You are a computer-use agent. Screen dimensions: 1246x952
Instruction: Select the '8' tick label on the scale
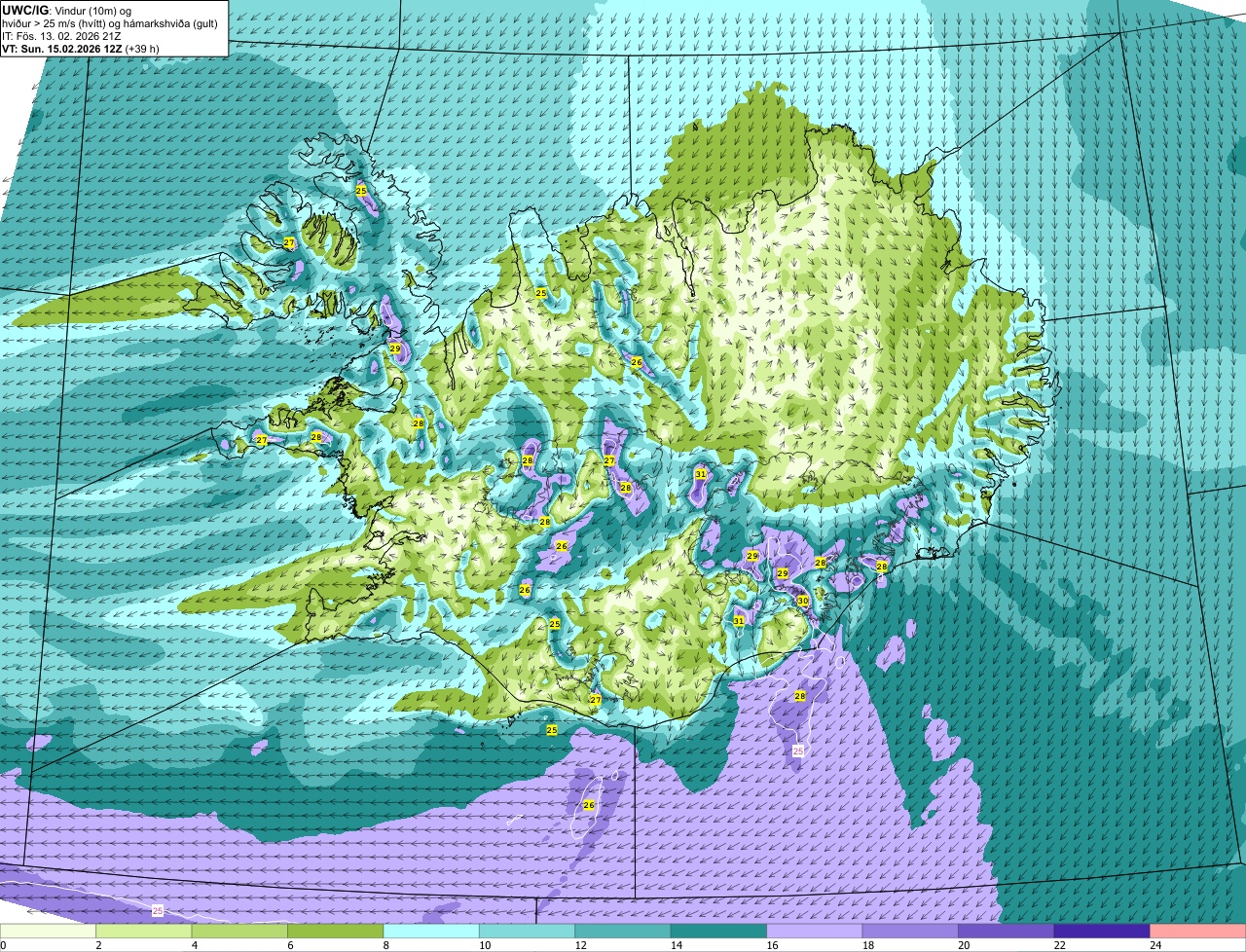(x=385, y=945)
